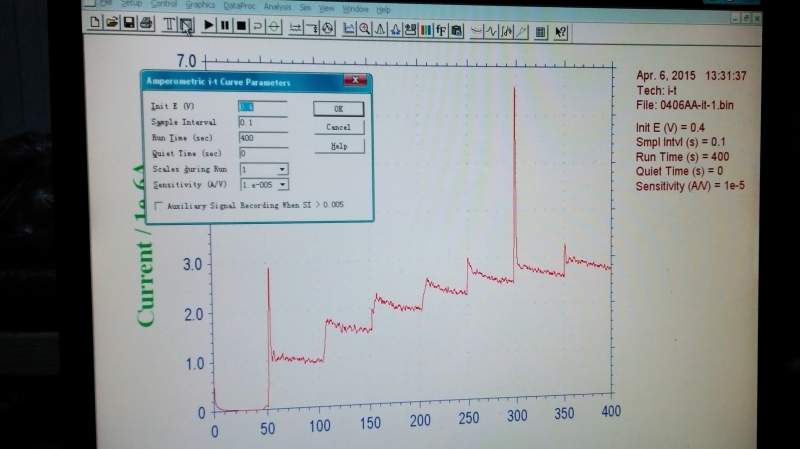The image size is (800, 449).
Task: Expand the Sensitivity (A/V) dropdown
Action: point(283,185)
